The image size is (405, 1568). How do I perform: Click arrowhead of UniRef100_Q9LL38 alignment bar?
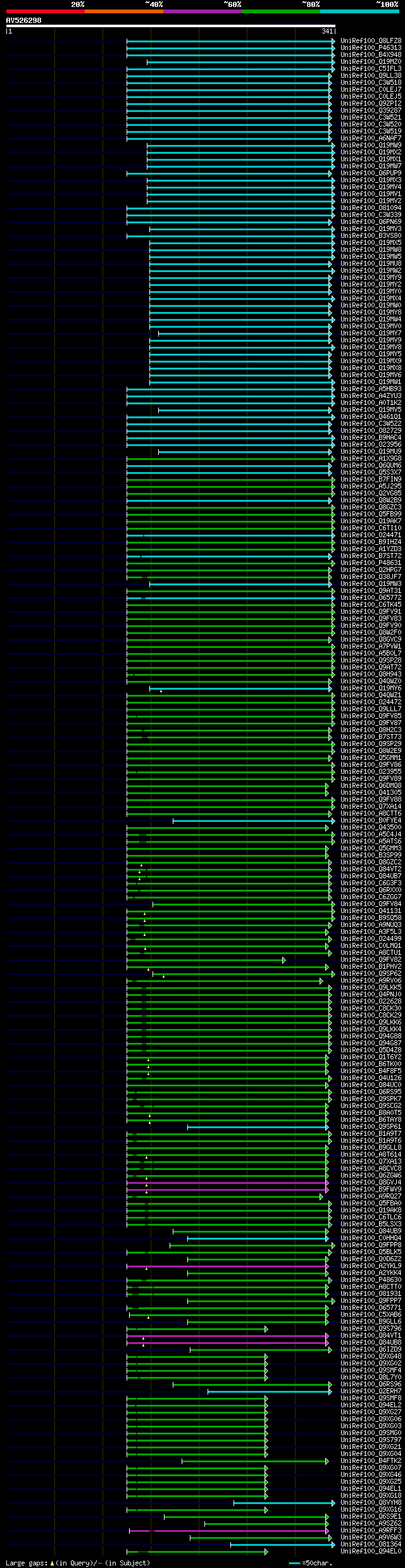(x=330, y=76)
